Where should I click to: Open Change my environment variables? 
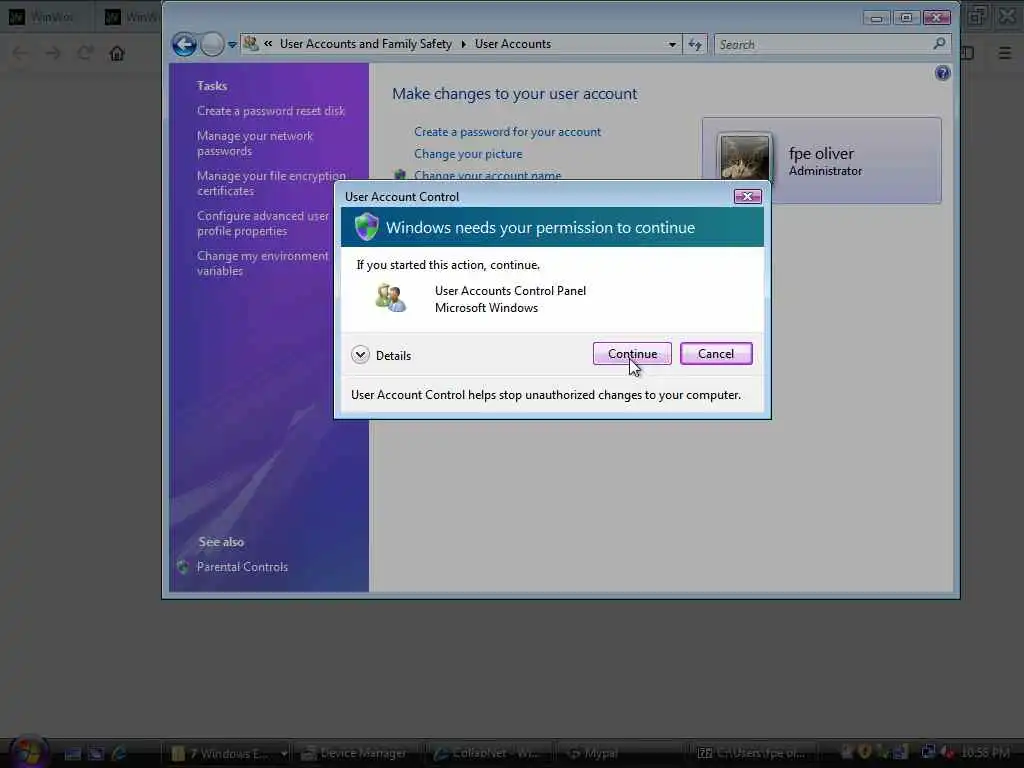[x=263, y=263]
